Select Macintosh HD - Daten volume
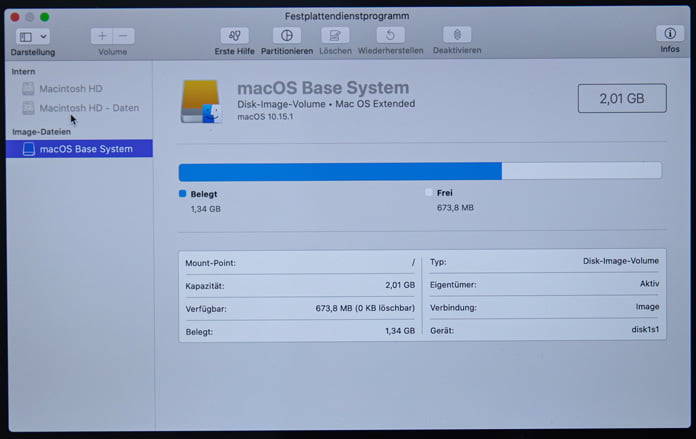 (x=88, y=108)
